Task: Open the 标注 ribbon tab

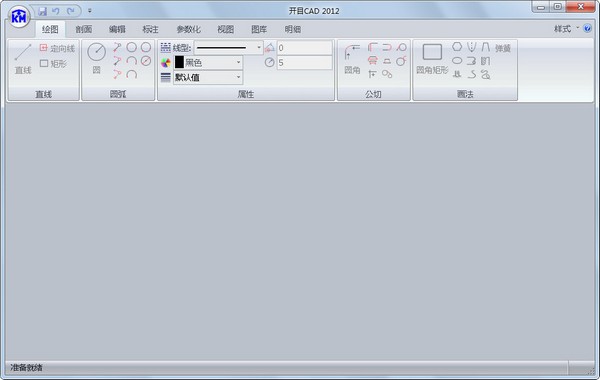Action: point(150,29)
